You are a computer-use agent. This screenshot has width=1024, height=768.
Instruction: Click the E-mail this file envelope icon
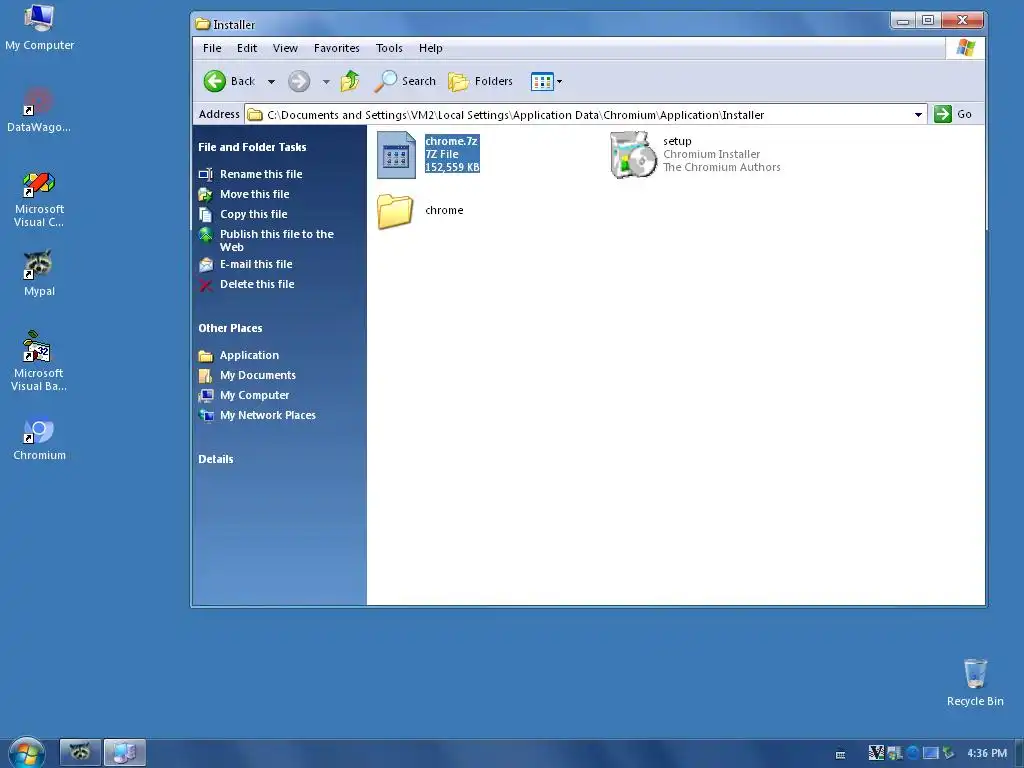tap(206, 264)
